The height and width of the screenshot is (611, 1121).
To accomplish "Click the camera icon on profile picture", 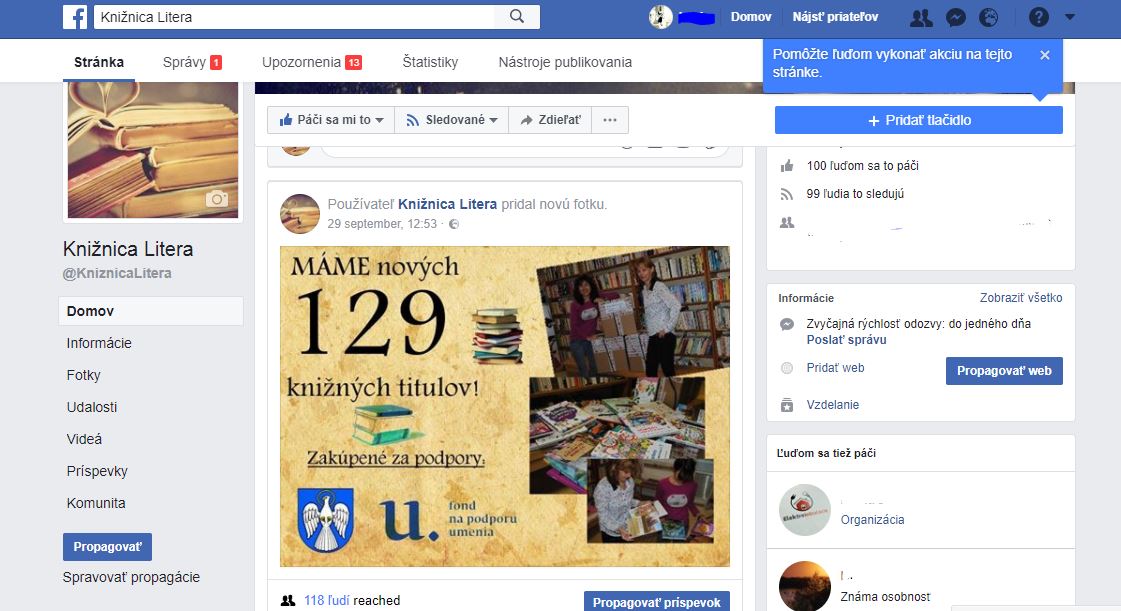I will [x=216, y=199].
